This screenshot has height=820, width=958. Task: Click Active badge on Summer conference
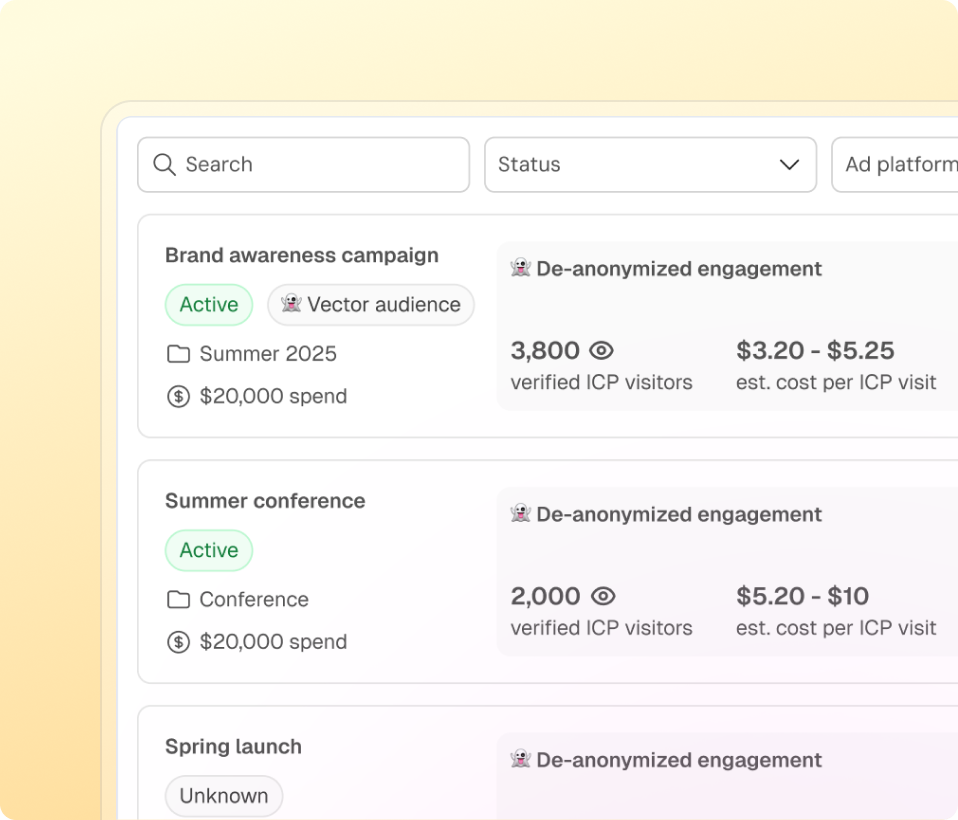tap(209, 550)
